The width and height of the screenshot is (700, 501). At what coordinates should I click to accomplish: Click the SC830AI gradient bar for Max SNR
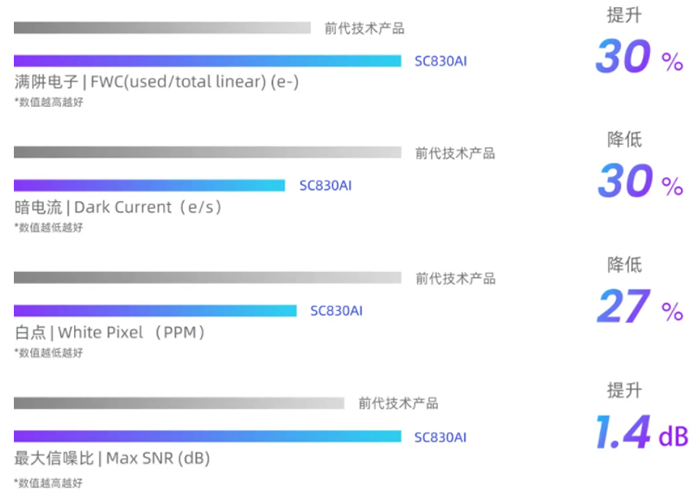coord(207,436)
